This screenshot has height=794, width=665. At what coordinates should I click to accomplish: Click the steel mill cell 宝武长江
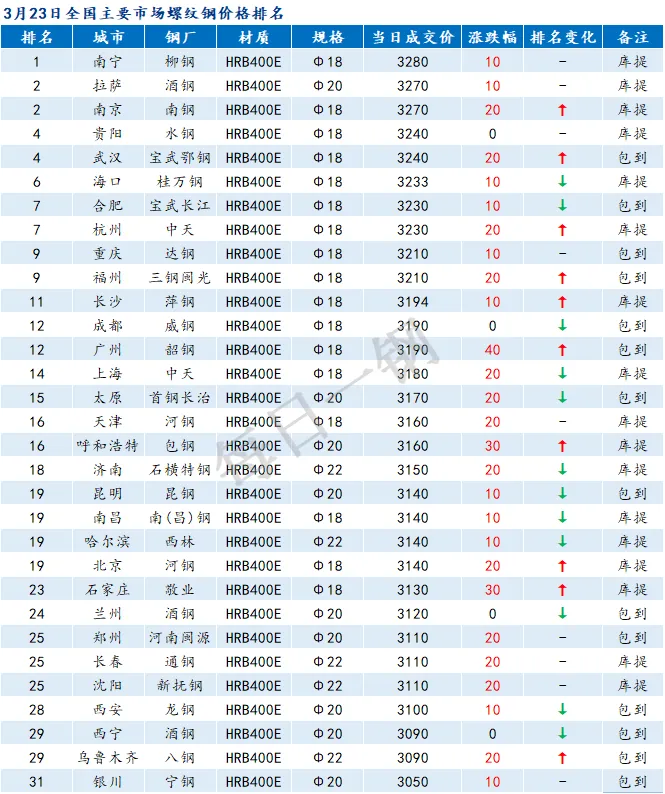pyautogui.click(x=180, y=206)
